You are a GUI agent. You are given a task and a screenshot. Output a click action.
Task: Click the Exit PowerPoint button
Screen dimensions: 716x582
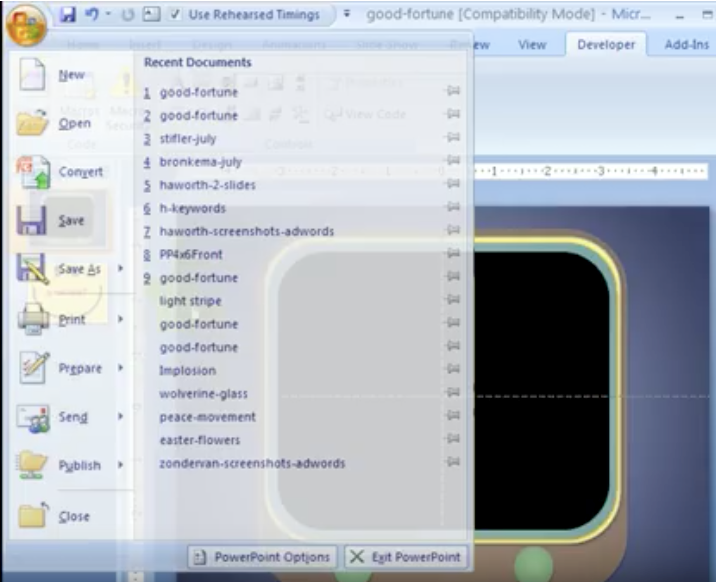click(x=404, y=557)
